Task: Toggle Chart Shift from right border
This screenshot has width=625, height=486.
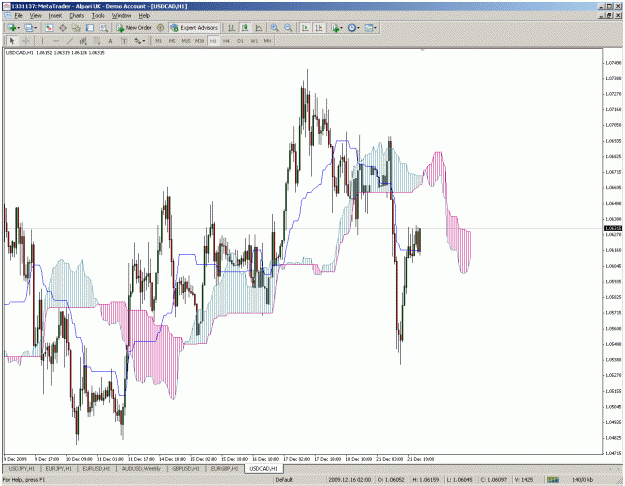Action: (319, 28)
